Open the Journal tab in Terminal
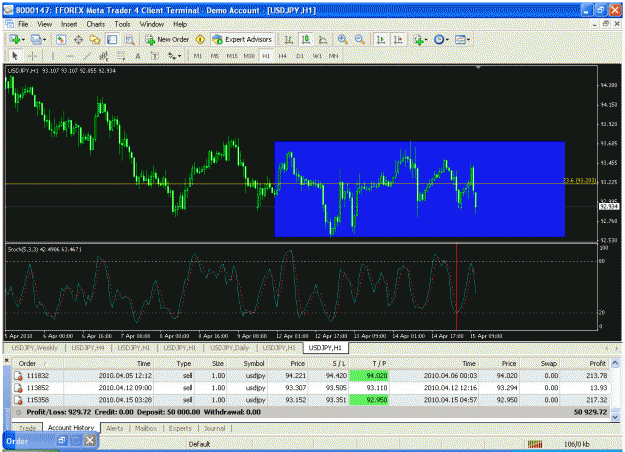 click(214, 428)
